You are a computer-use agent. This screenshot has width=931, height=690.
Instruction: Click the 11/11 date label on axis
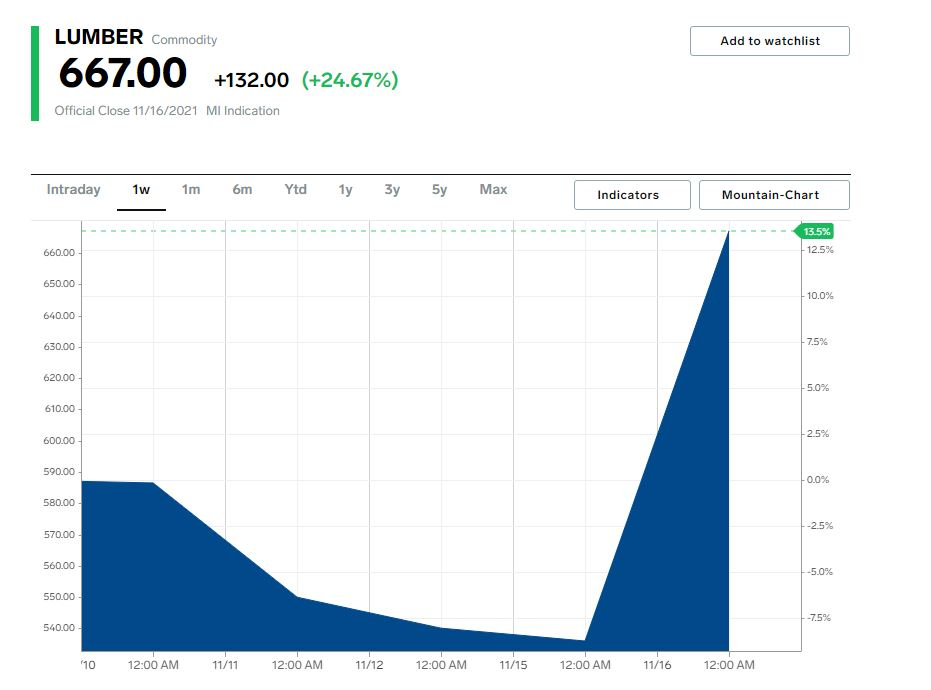[x=225, y=665]
